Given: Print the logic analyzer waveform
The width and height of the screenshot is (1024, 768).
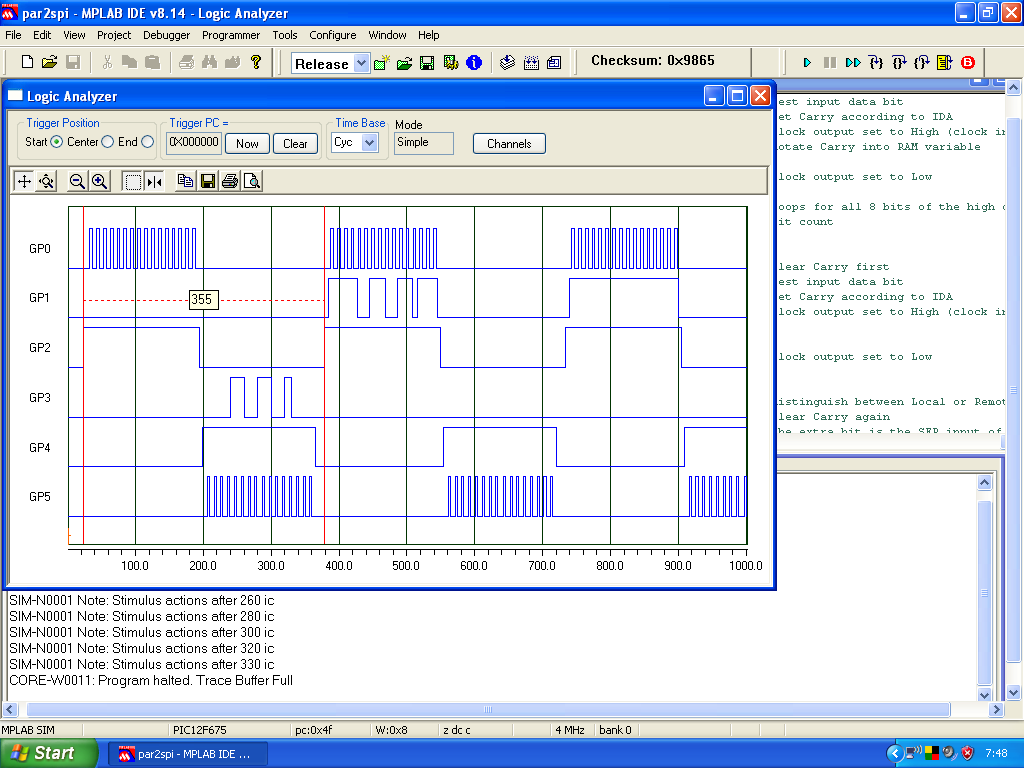Looking at the screenshot, I should click(x=230, y=181).
